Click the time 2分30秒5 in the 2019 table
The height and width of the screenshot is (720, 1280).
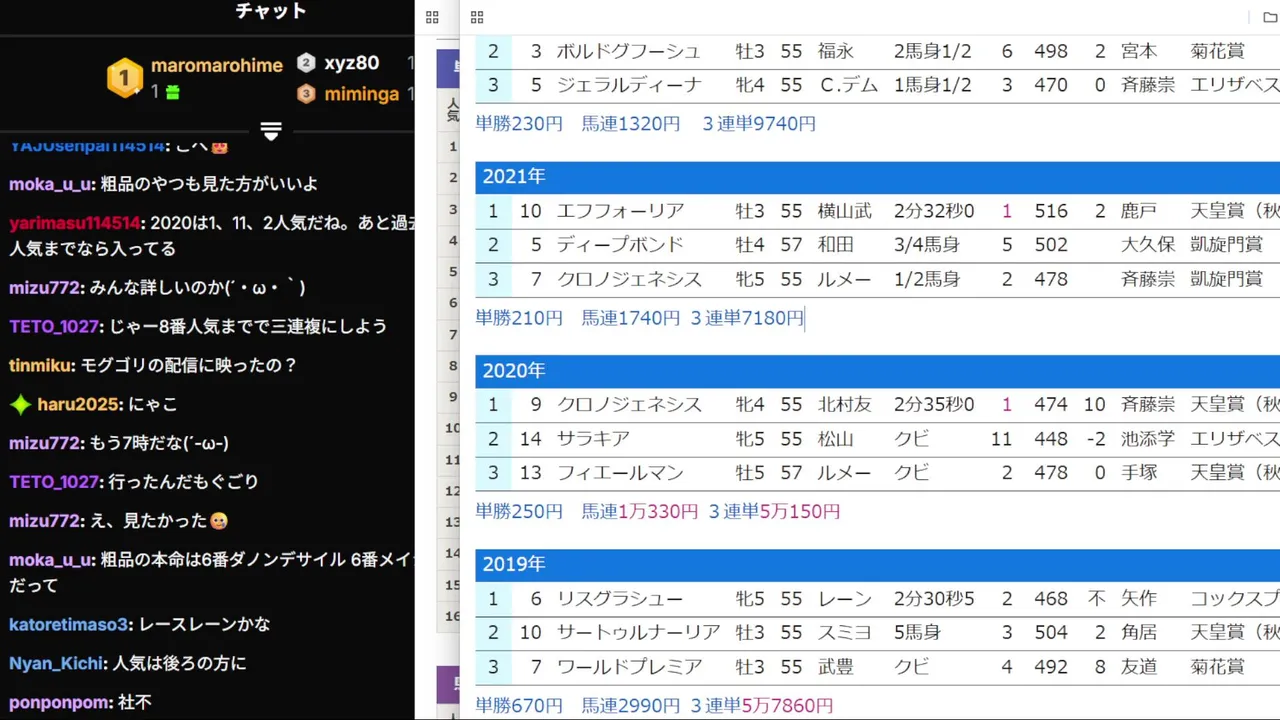(934, 599)
